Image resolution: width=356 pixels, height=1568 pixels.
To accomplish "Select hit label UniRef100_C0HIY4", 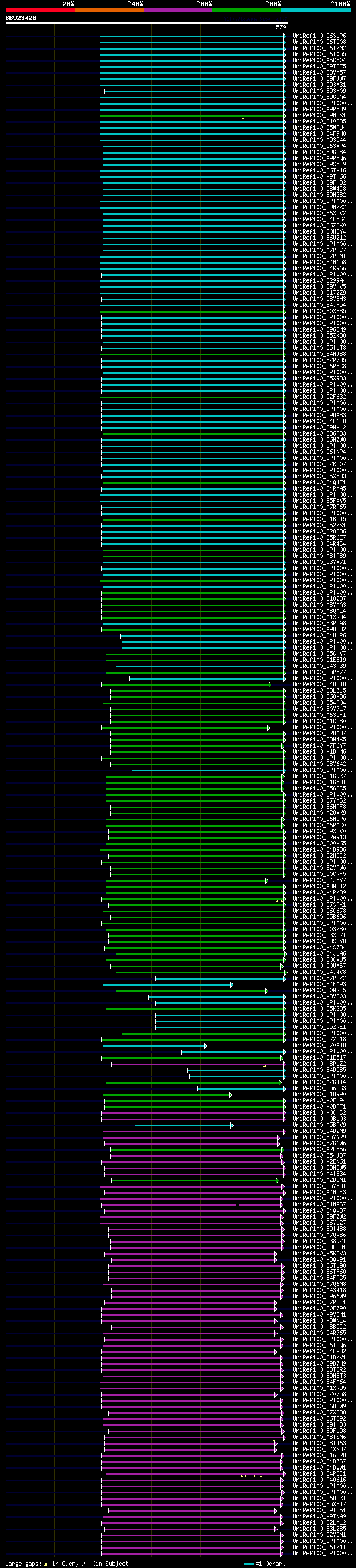I will click(319, 232).
